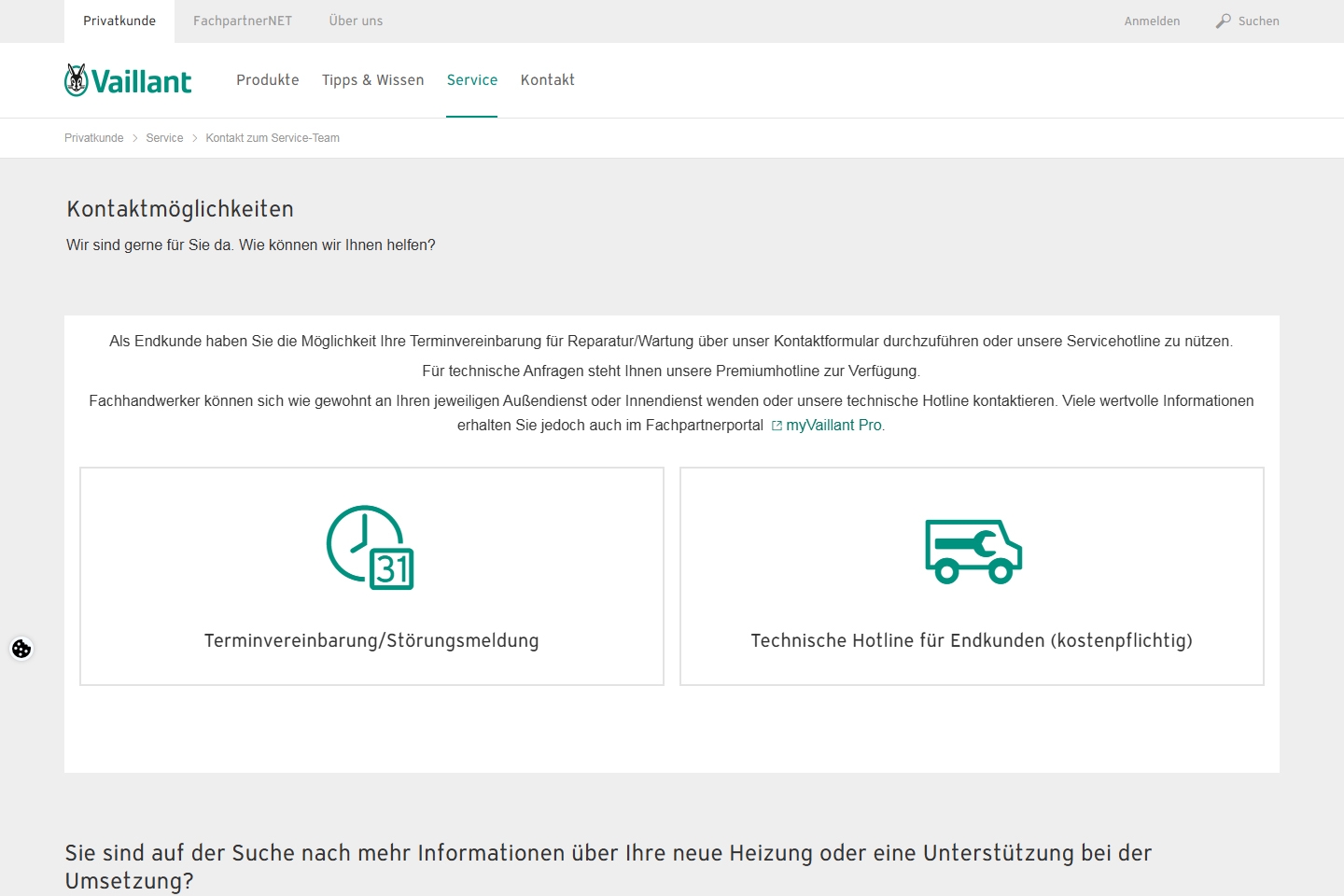Click external link icon before myVaillant Pro
The image size is (1344, 896).
pos(777,426)
